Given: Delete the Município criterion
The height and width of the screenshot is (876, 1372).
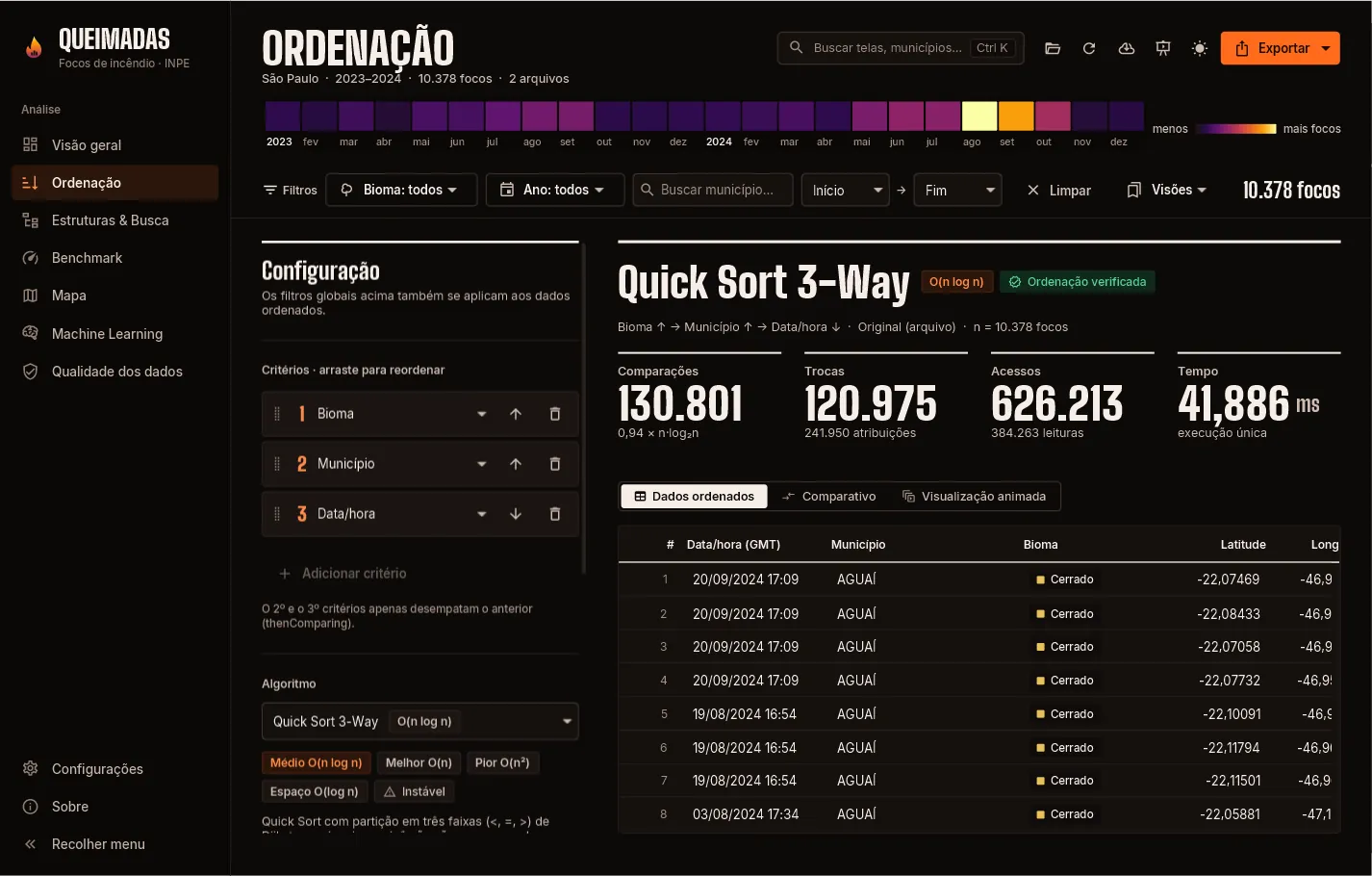Looking at the screenshot, I should pyautogui.click(x=555, y=464).
